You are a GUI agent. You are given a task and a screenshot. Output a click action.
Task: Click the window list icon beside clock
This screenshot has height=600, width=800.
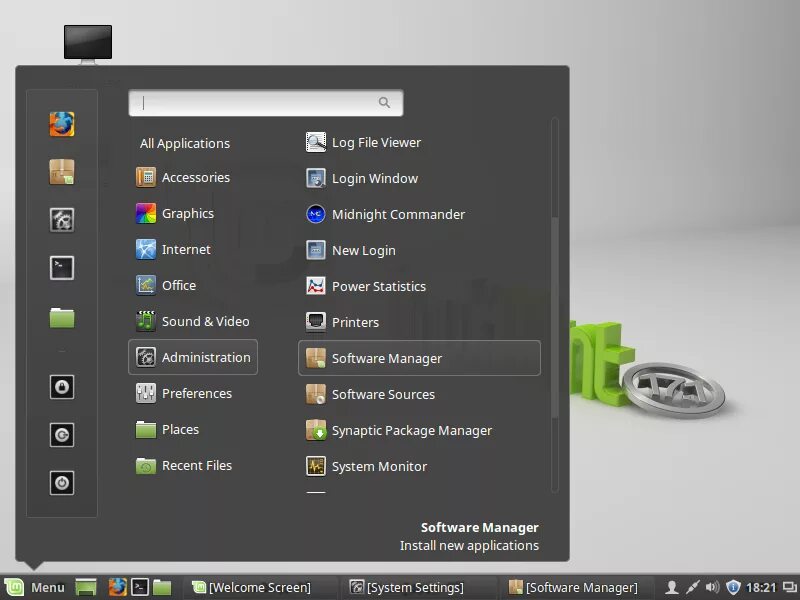point(790,587)
